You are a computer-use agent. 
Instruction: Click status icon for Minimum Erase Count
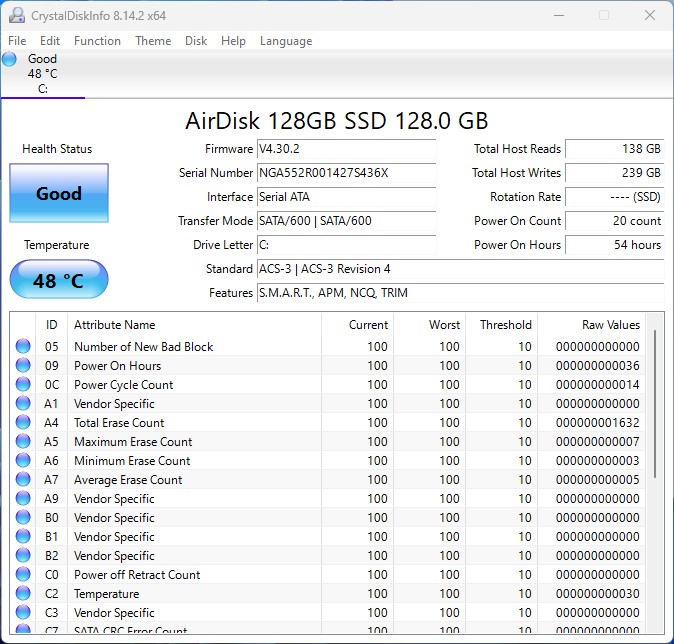tap(23, 460)
